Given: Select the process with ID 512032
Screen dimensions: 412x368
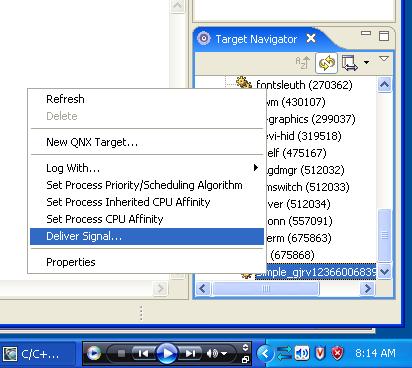Looking at the screenshot, I should click(305, 170).
